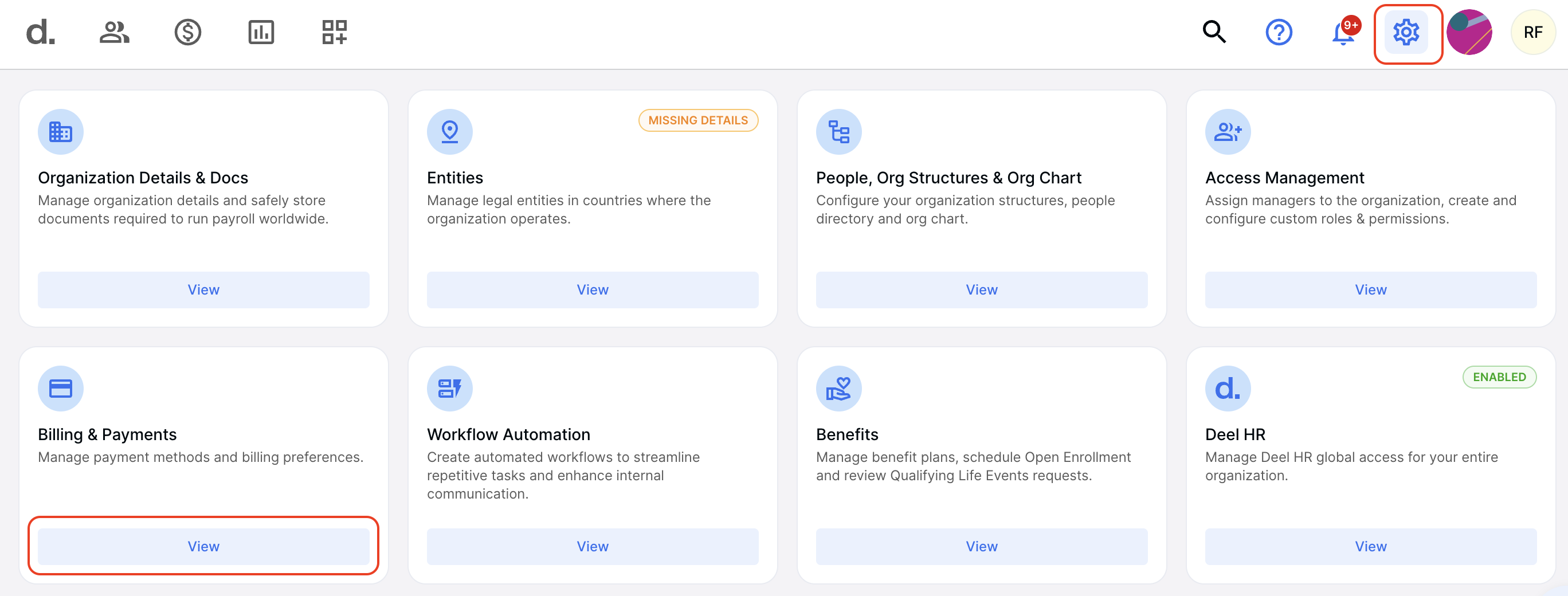Open the Payments dollar icon in navbar

click(187, 32)
